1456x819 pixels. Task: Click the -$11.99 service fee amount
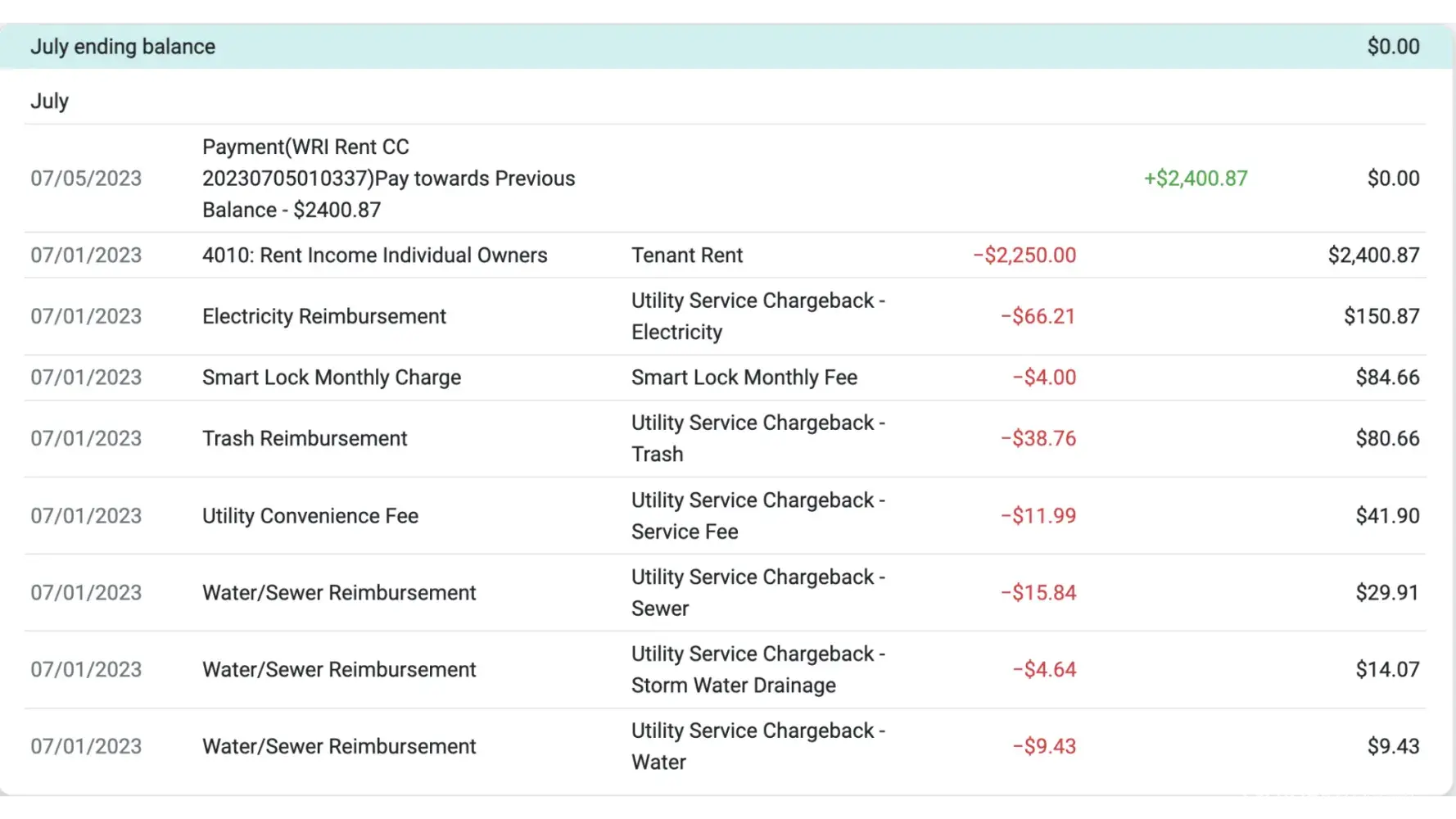coord(1038,516)
